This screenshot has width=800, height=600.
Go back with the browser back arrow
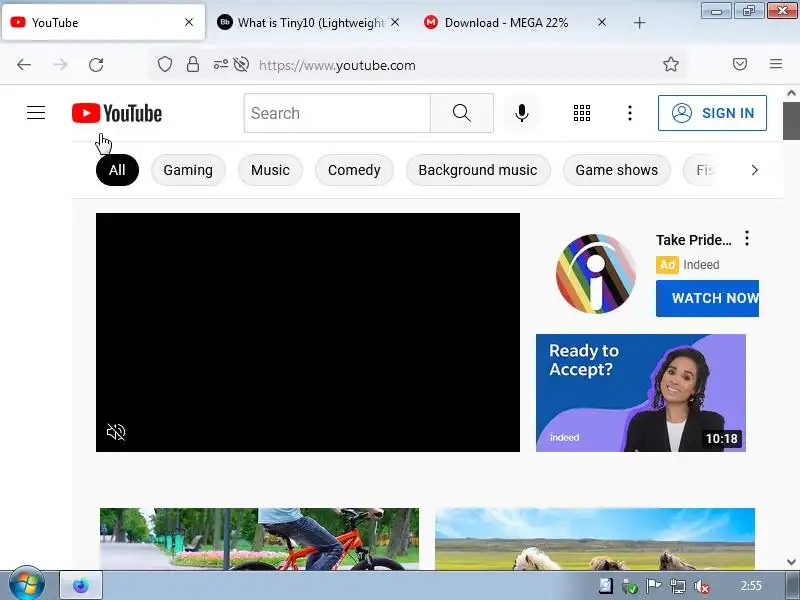coord(24,65)
